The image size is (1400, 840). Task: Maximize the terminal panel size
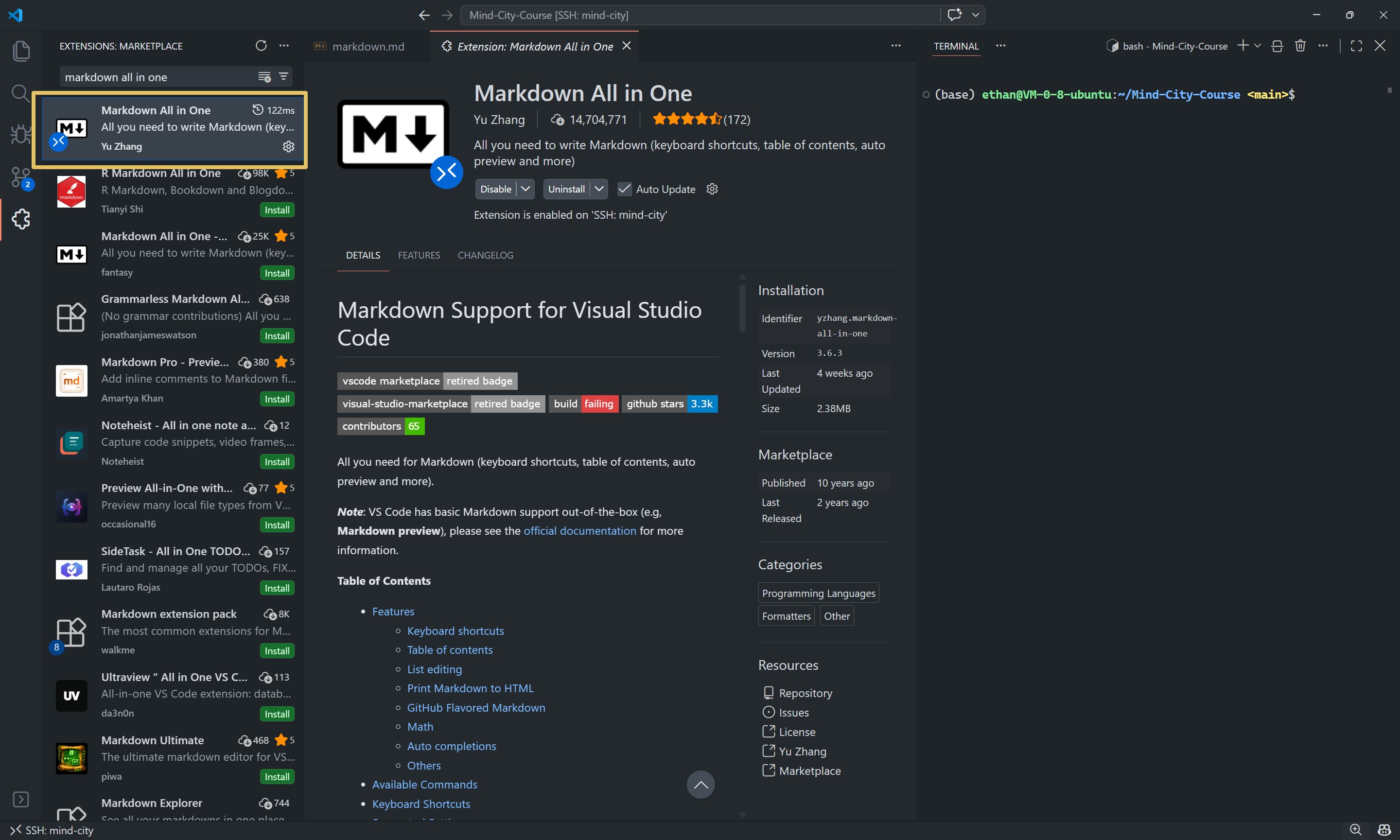click(x=1356, y=46)
